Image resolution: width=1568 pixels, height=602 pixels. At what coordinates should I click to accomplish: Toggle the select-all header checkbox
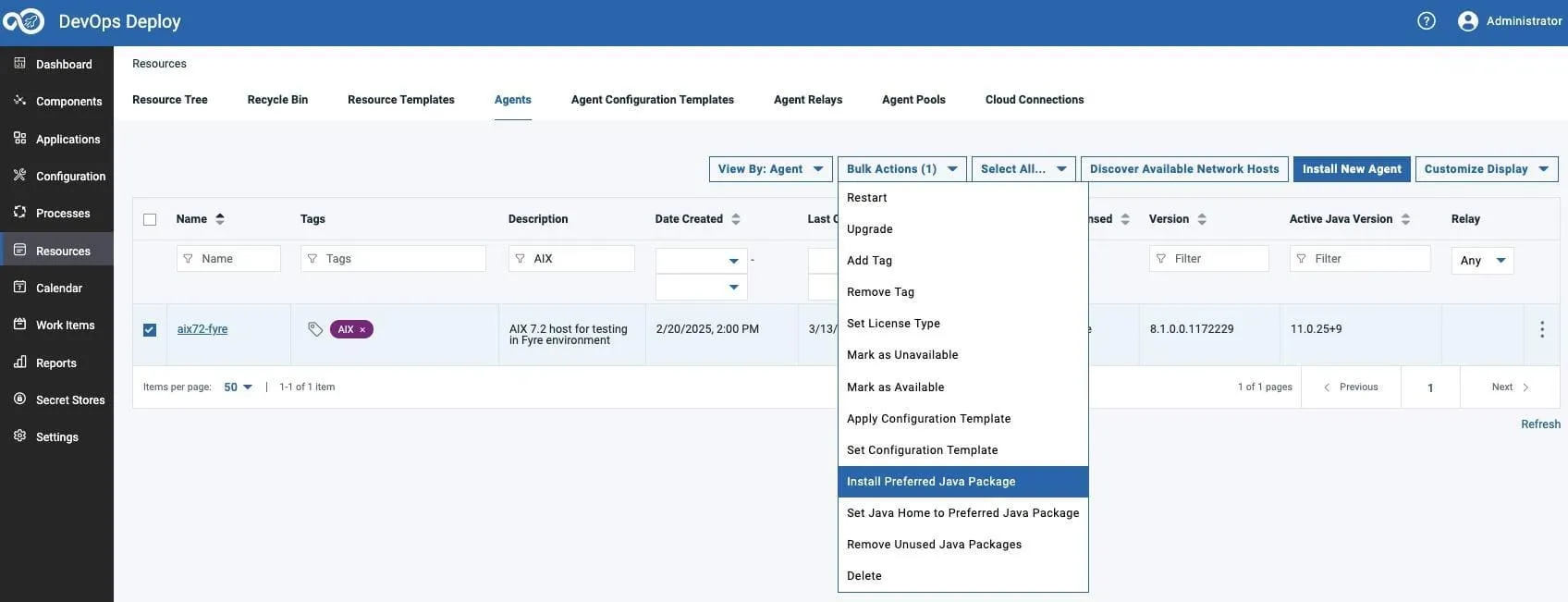(x=150, y=220)
